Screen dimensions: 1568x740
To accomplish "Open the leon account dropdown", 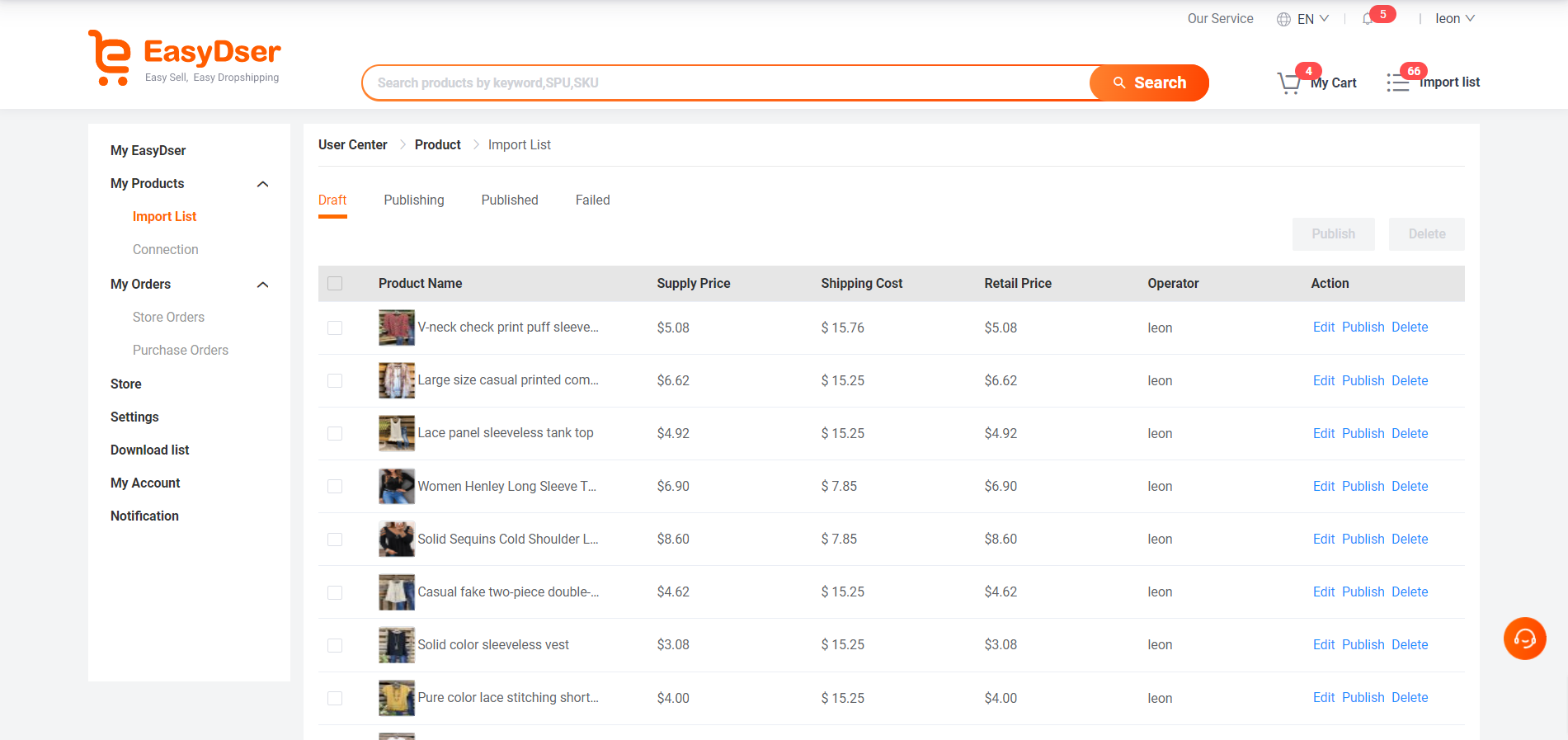I will 1455,19.
